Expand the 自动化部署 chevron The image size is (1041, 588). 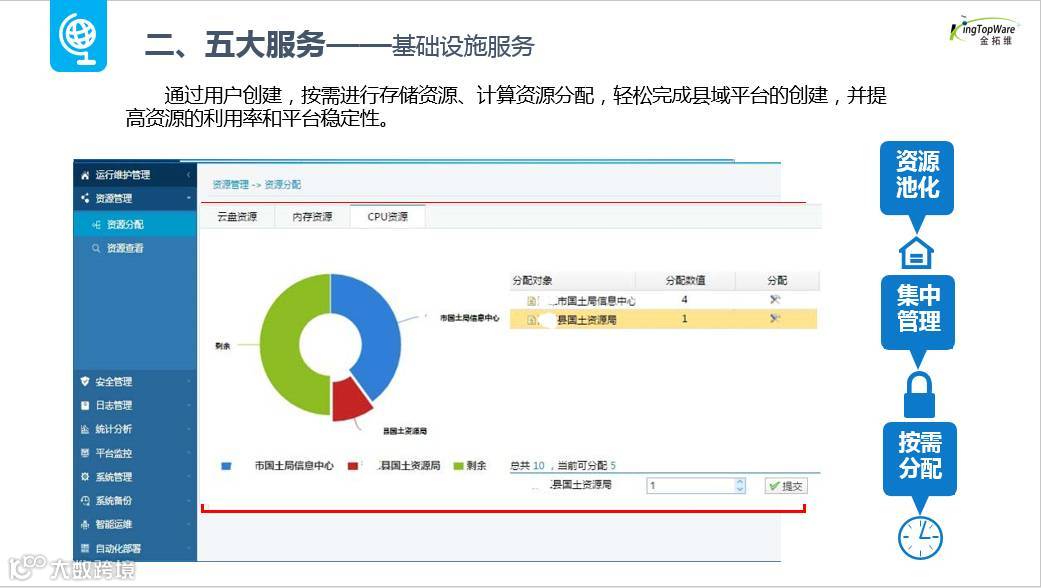pos(189,548)
